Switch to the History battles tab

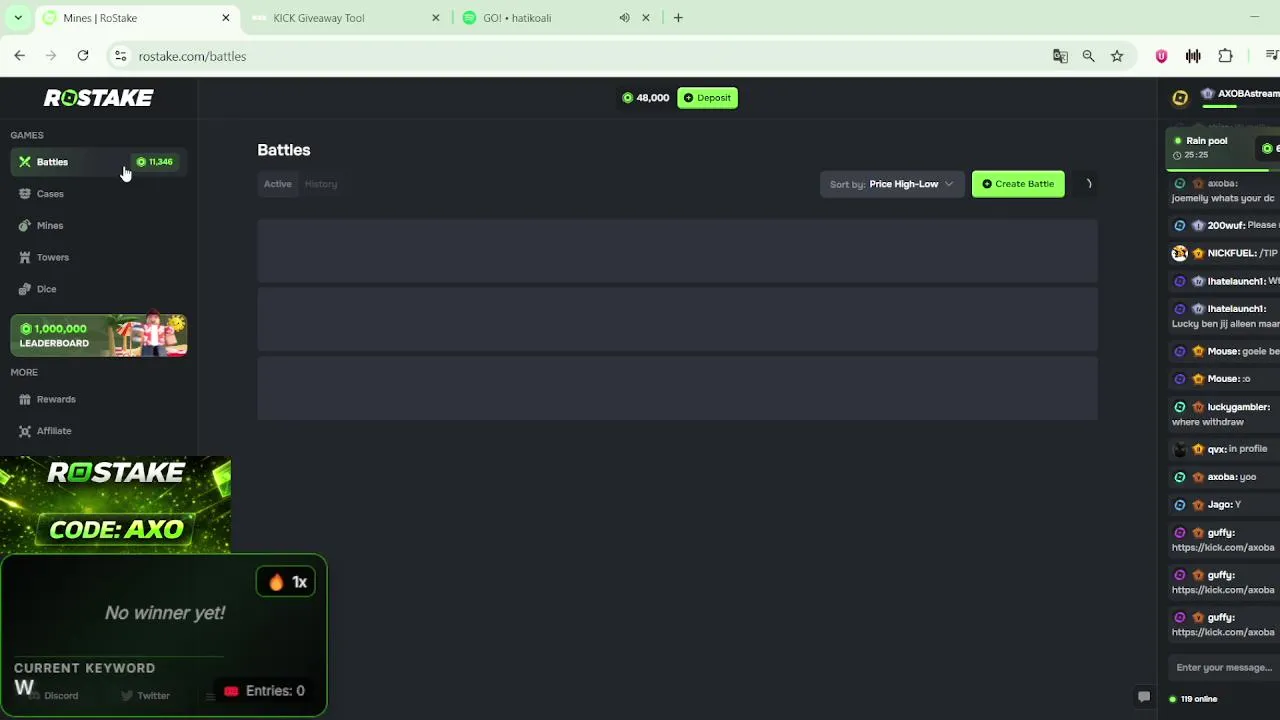(321, 184)
